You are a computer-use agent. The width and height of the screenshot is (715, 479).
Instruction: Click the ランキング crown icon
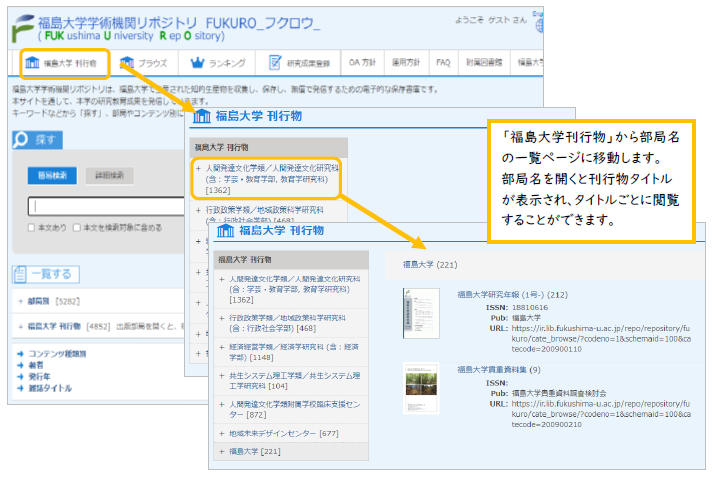pyautogui.click(x=197, y=63)
